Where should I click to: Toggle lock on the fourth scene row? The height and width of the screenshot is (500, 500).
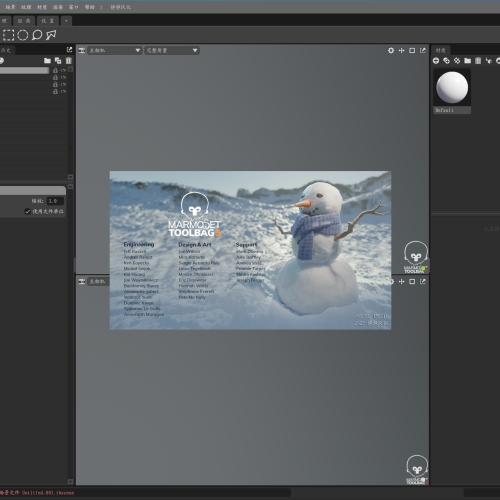point(55,91)
